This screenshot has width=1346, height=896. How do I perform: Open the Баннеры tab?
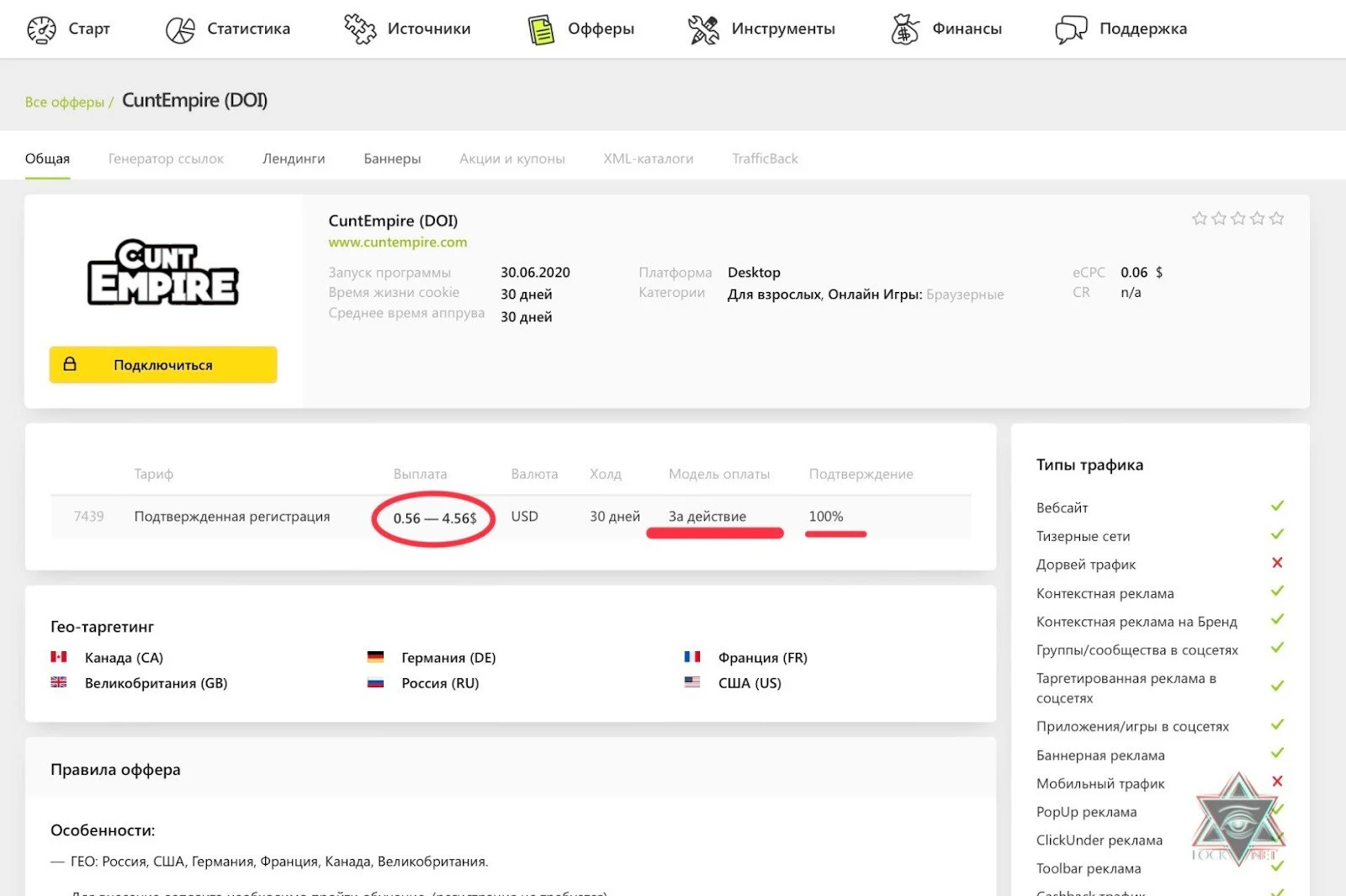click(x=392, y=159)
